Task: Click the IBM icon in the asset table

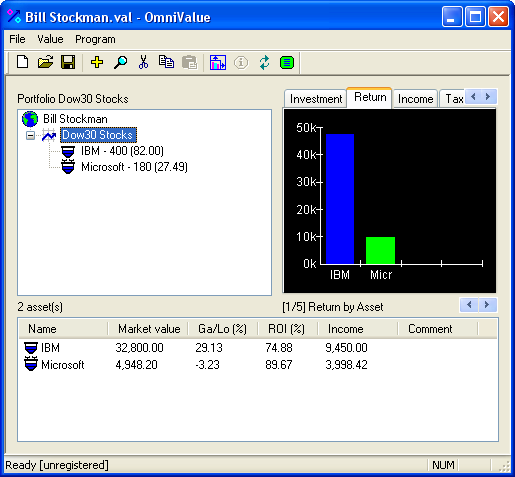Action: 31,348
